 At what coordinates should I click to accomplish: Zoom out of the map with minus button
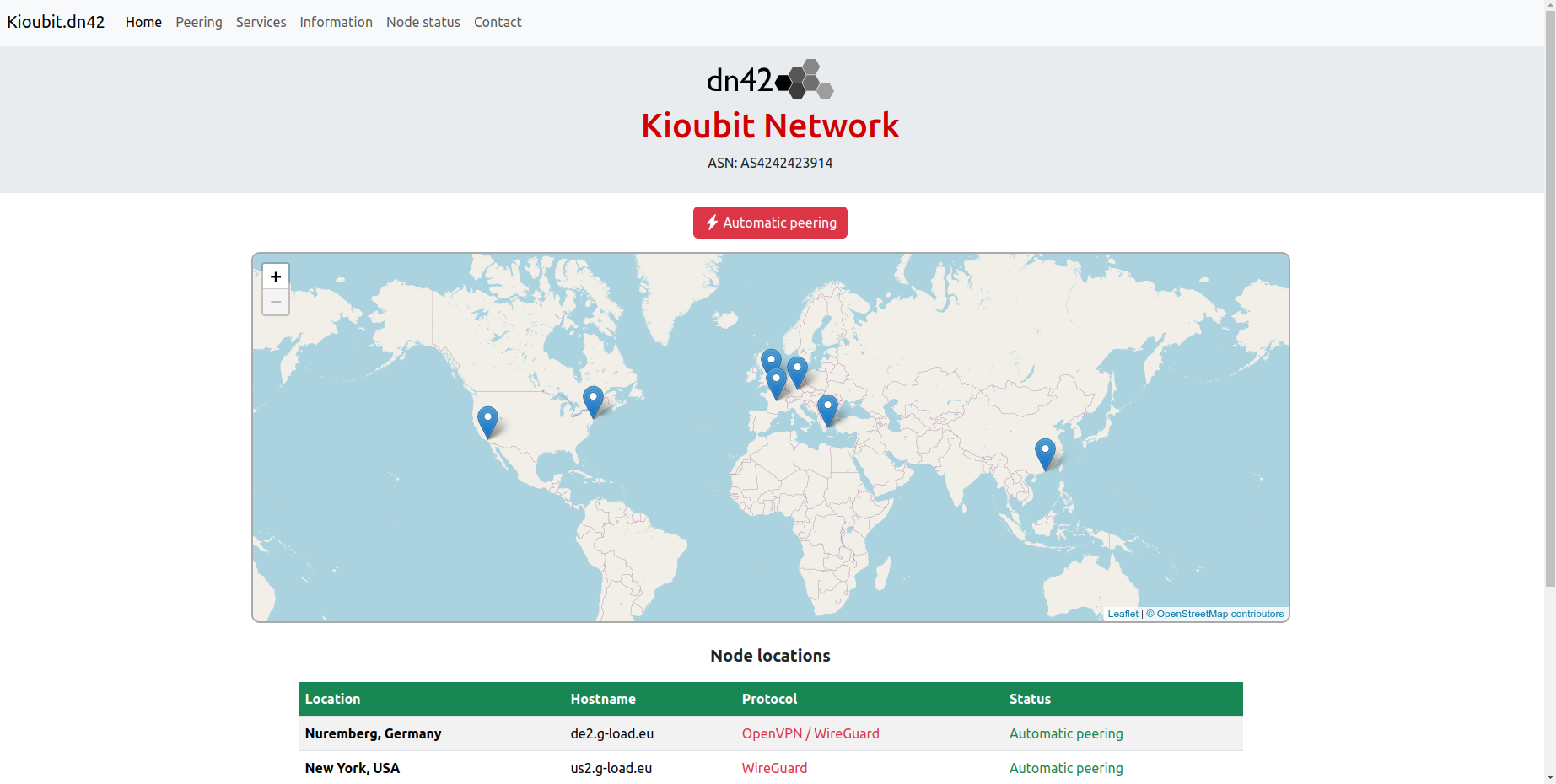[x=276, y=302]
